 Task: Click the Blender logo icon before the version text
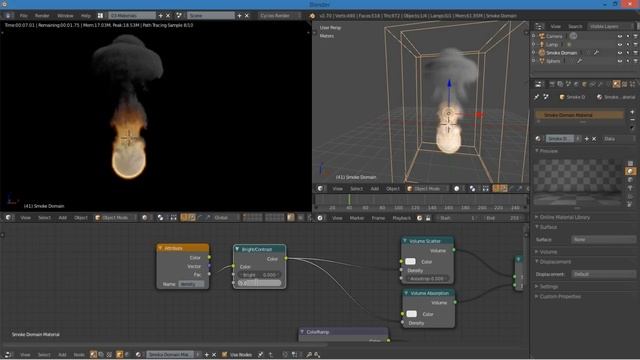point(312,16)
